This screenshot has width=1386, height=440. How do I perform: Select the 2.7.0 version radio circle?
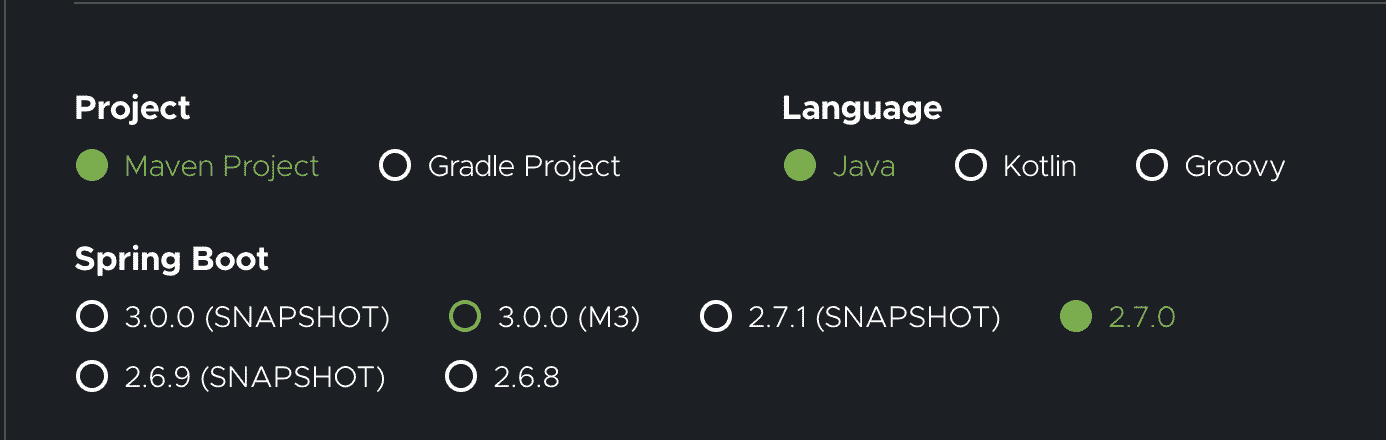1076,317
